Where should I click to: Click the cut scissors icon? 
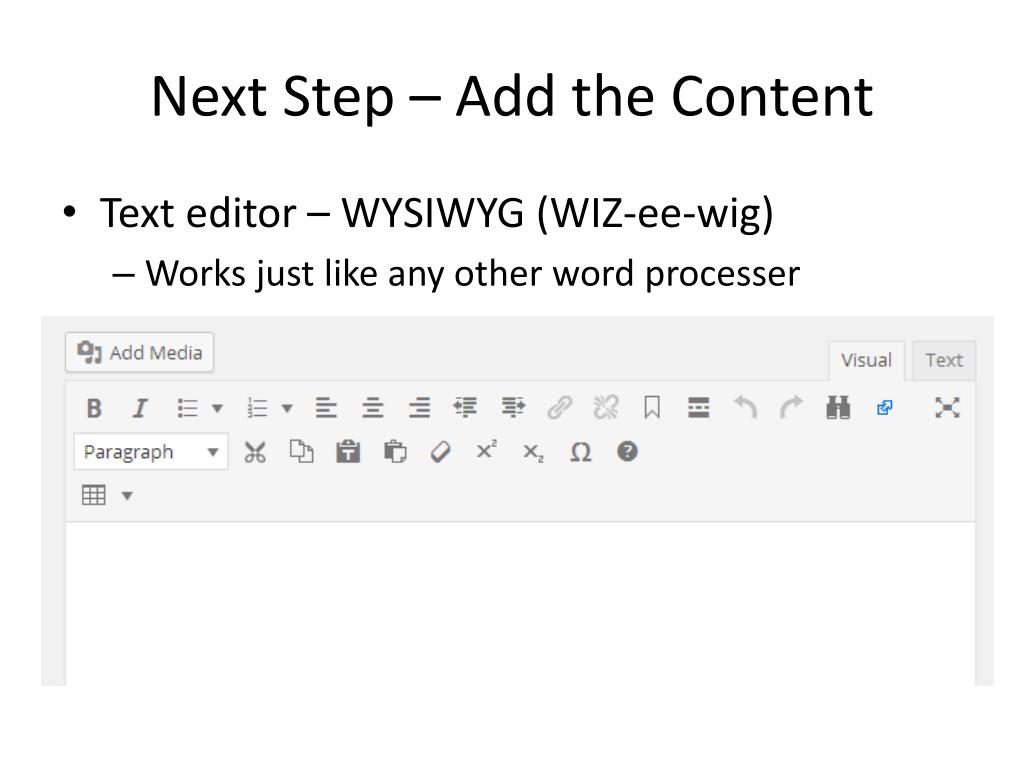(255, 452)
